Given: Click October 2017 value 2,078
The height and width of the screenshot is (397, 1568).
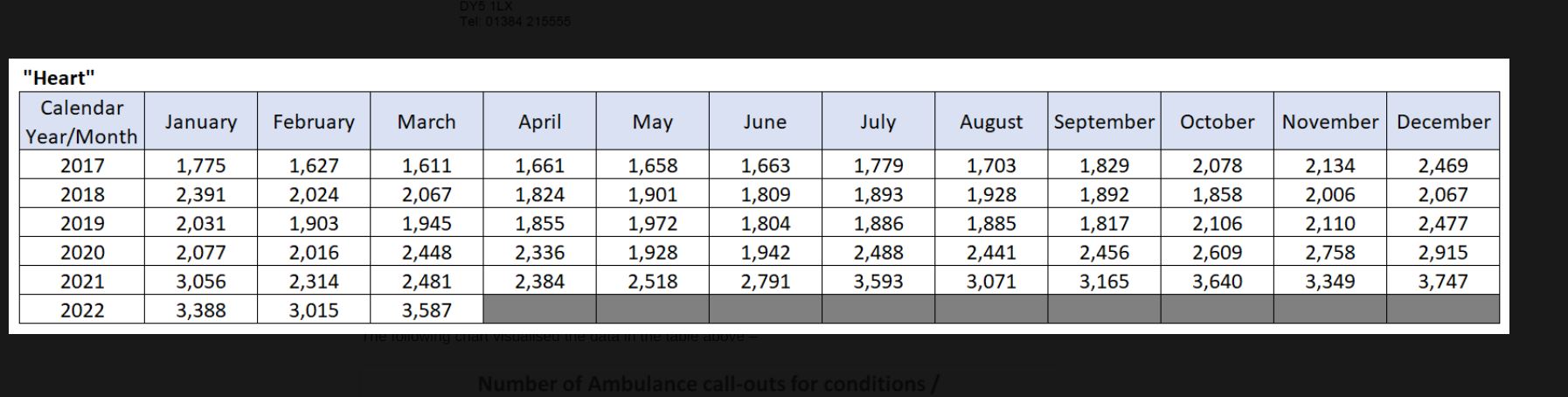Looking at the screenshot, I should (x=1218, y=165).
